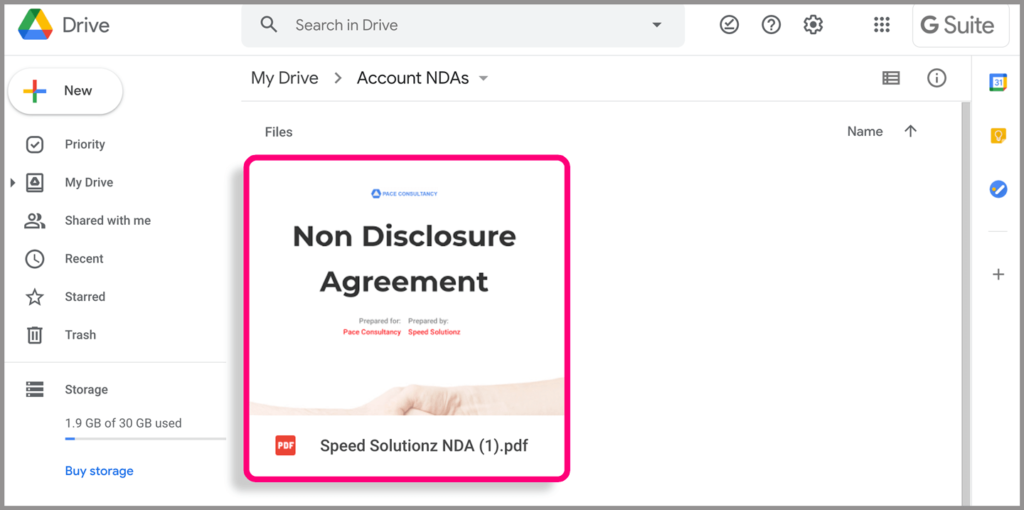This screenshot has height=510, width=1024.
Task: Focus the Search in Drive field
Action: 463,25
